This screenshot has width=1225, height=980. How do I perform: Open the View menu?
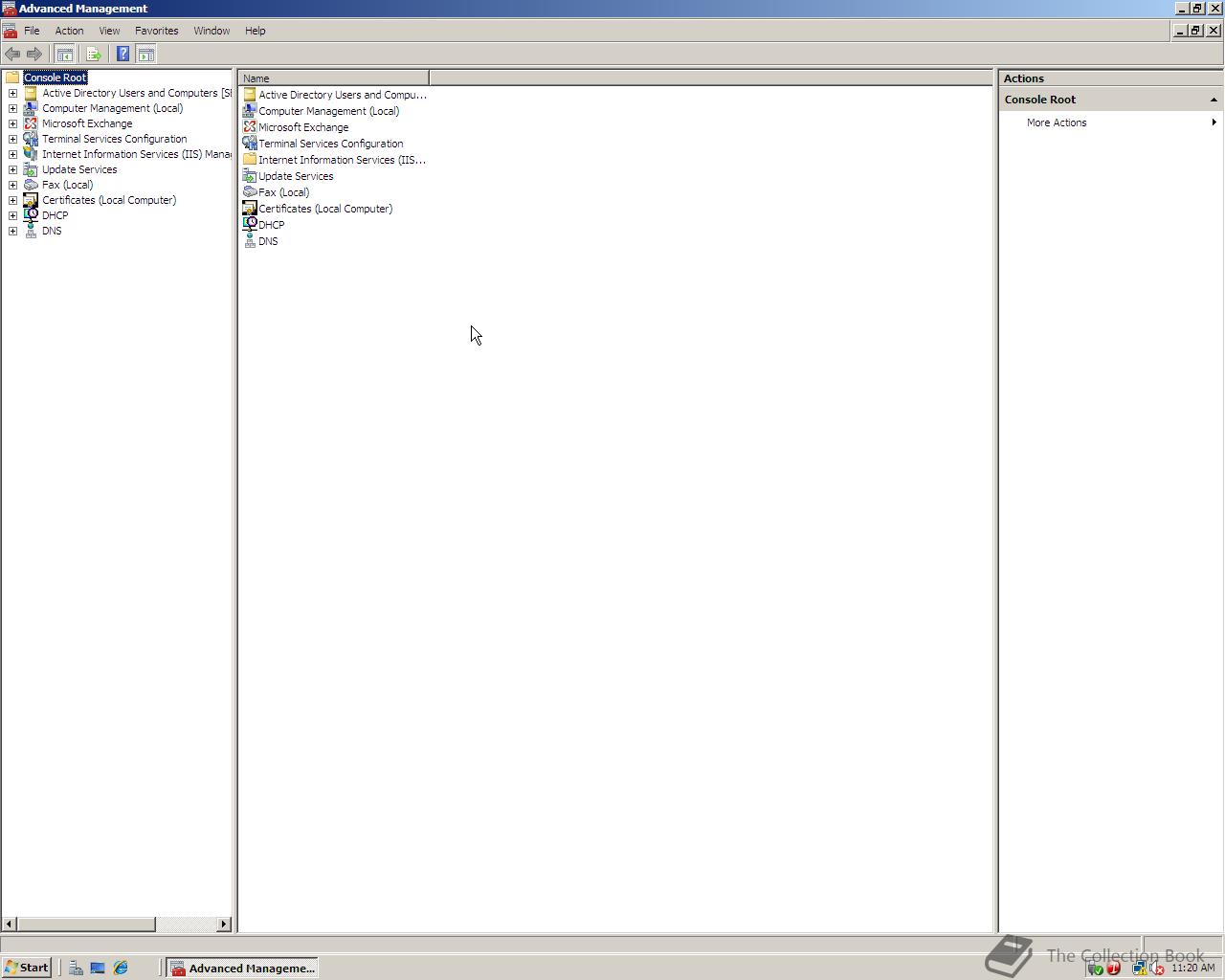click(109, 31)
